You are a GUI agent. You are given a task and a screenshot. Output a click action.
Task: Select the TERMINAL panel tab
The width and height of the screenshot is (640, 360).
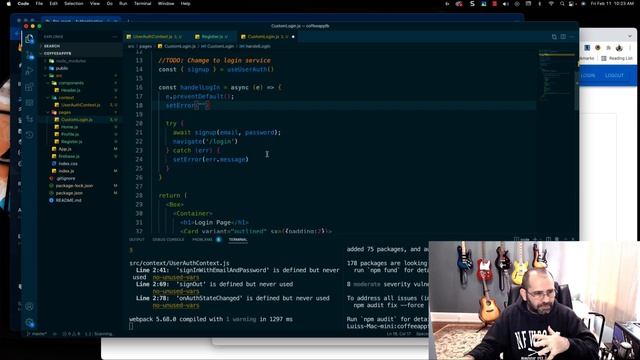click(238, 240)
